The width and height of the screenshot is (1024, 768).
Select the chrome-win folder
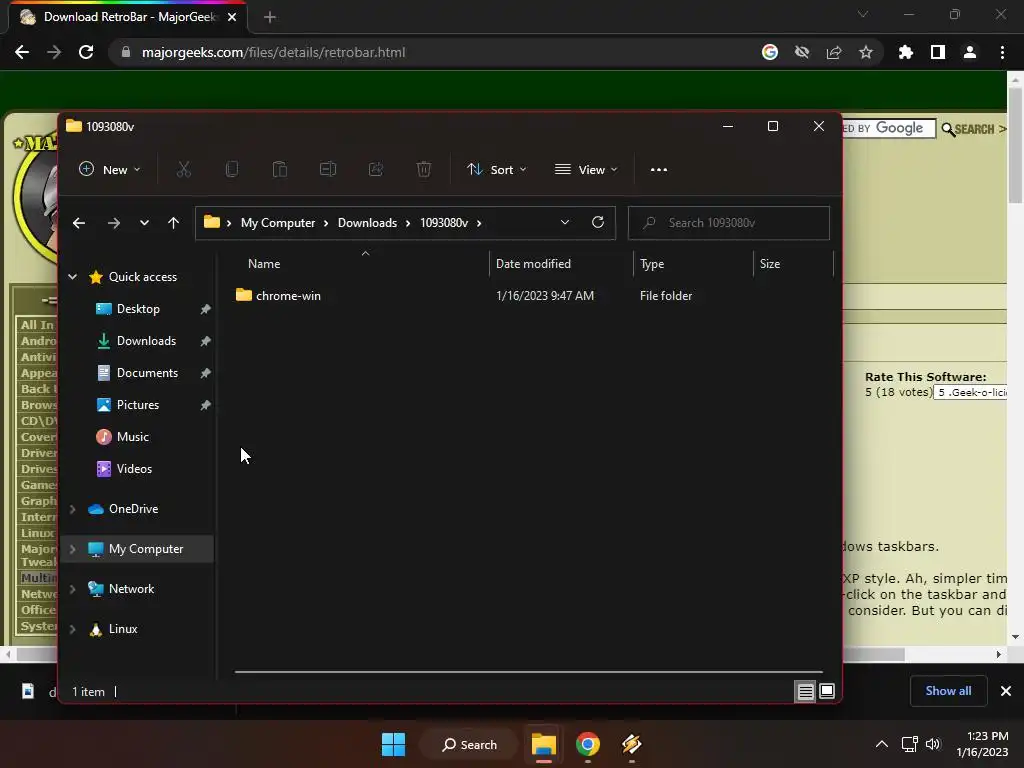click(x=288, y=296)
